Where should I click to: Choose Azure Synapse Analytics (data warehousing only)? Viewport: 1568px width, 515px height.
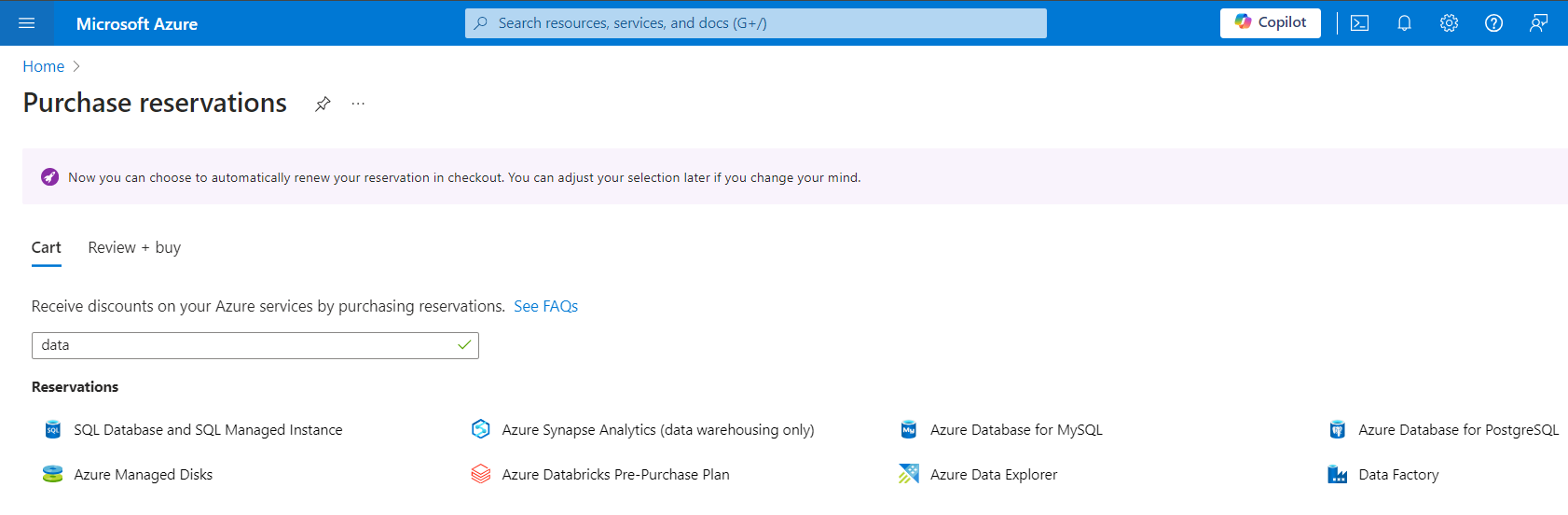(658, 430)
